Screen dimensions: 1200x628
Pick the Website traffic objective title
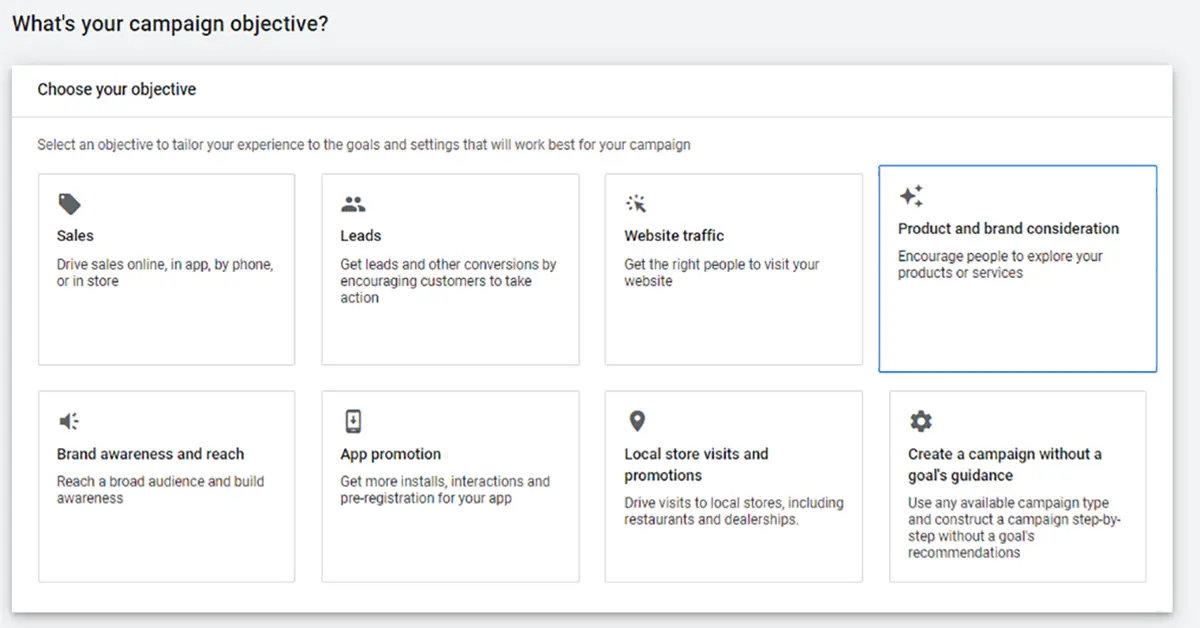[x=674, y=236]
